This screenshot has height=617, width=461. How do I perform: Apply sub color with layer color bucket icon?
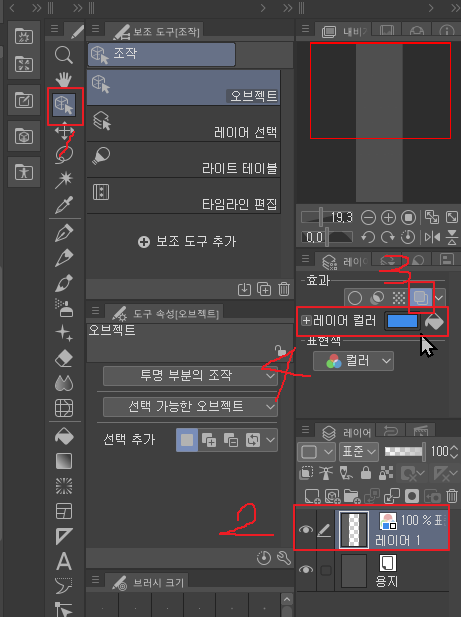click(434, 321)
